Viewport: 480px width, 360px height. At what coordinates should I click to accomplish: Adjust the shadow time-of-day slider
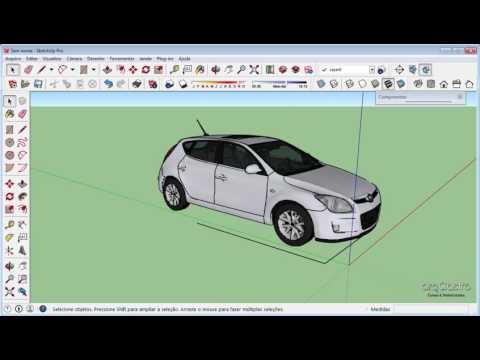(279, 82)
